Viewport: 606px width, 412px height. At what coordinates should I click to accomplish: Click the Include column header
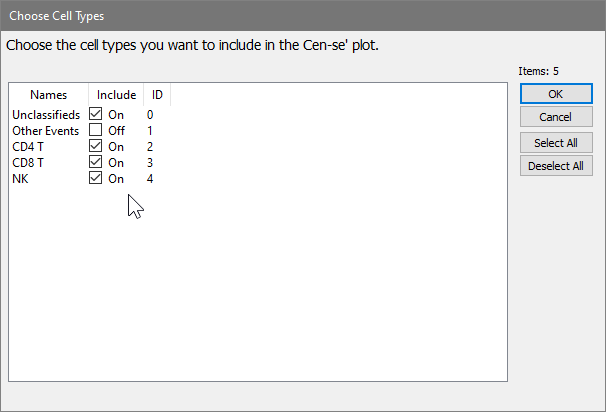tap(116, 95)
